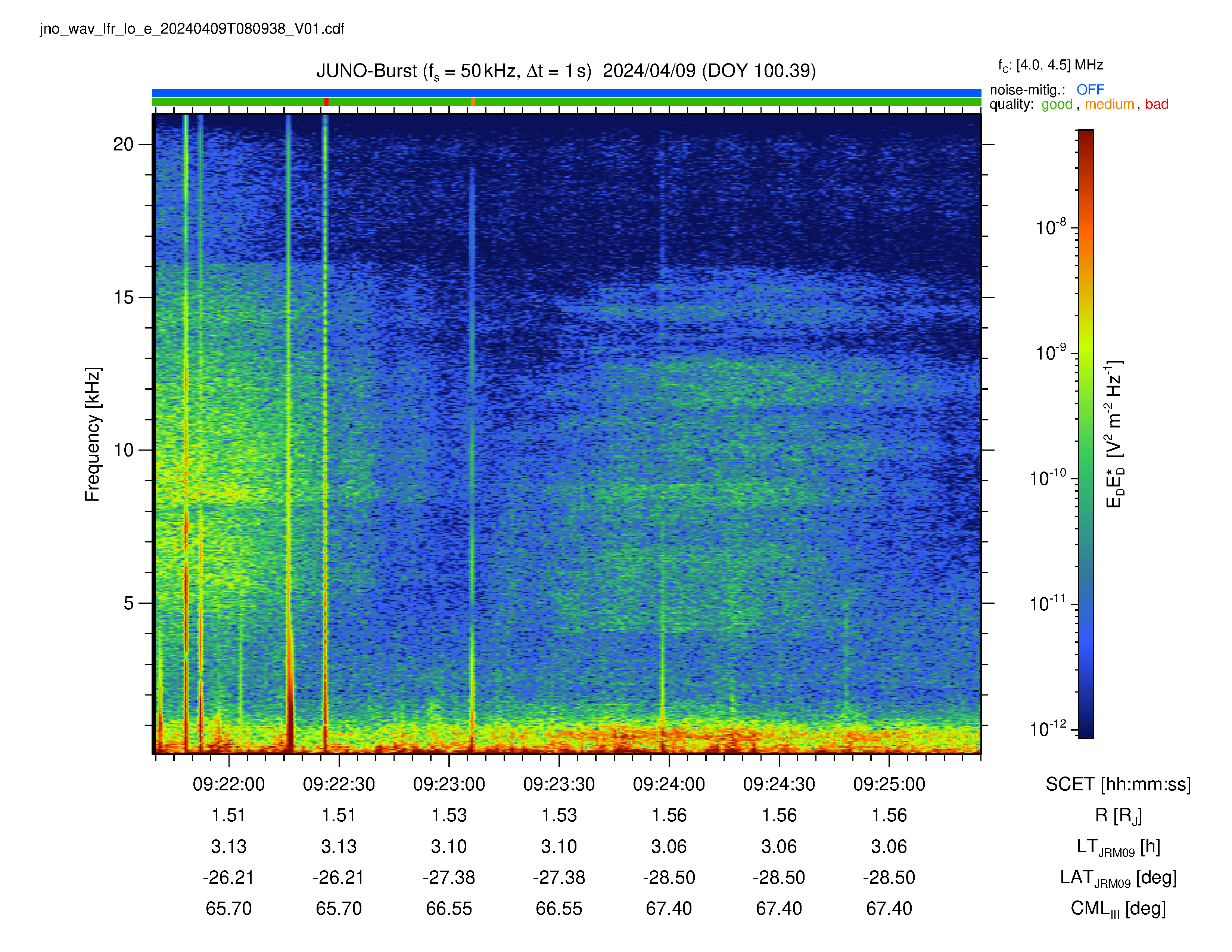Click the green 'good' quality legend label
This screenshot has height=952, width=1232.
click(1057, 104)
